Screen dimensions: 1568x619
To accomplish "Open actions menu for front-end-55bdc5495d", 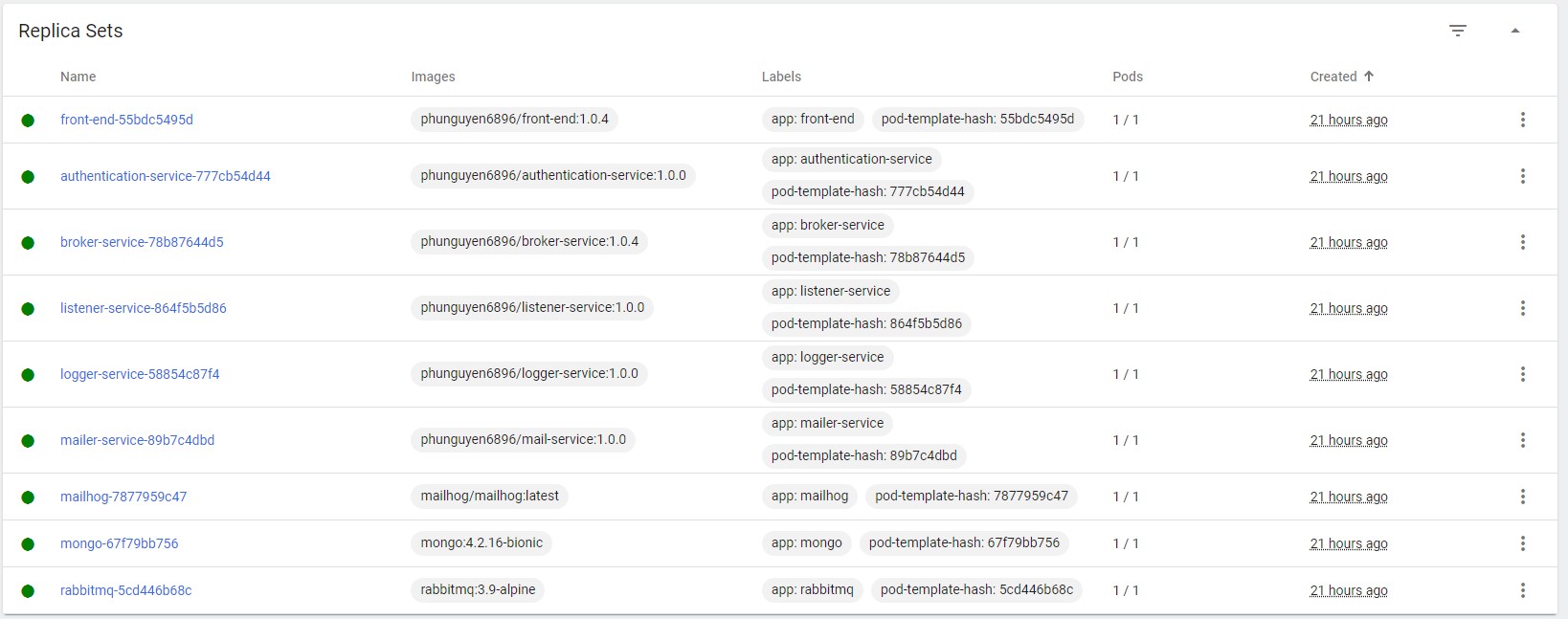I will (x=1522, y=120).
